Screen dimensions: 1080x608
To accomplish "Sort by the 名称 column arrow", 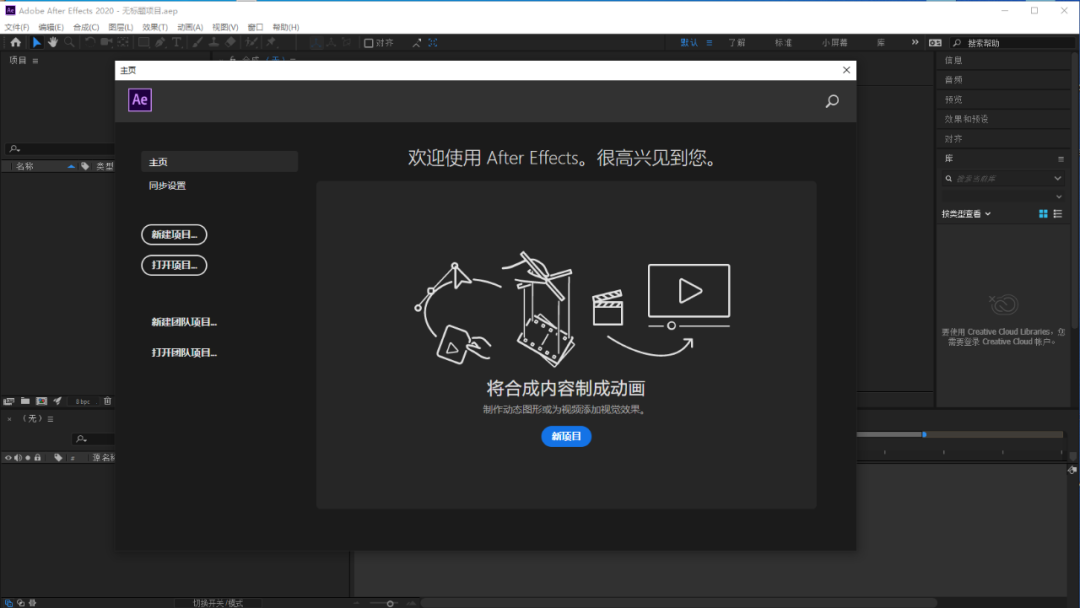I will (x=71, y=166).
